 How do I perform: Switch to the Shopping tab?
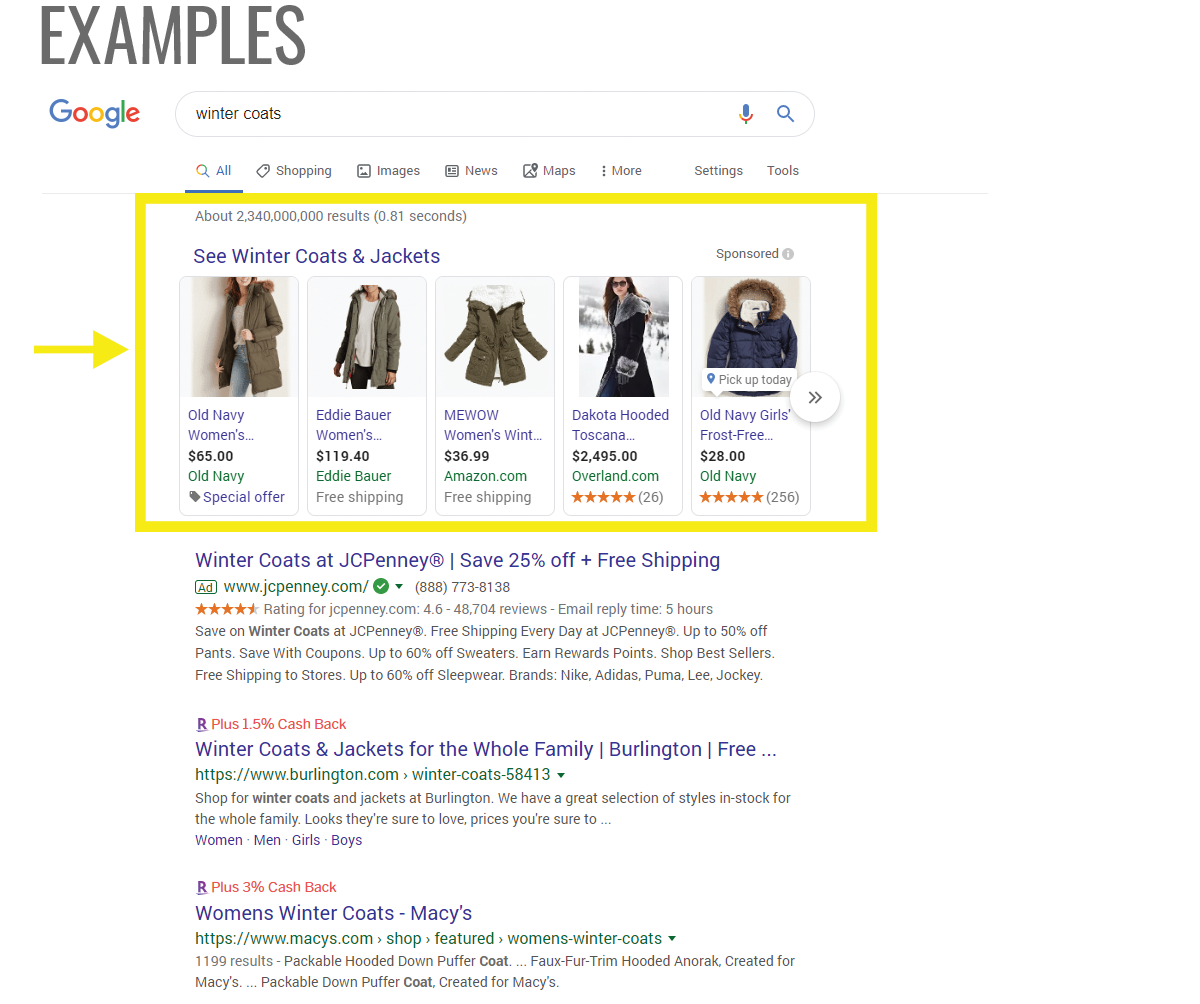click(294, 171)
